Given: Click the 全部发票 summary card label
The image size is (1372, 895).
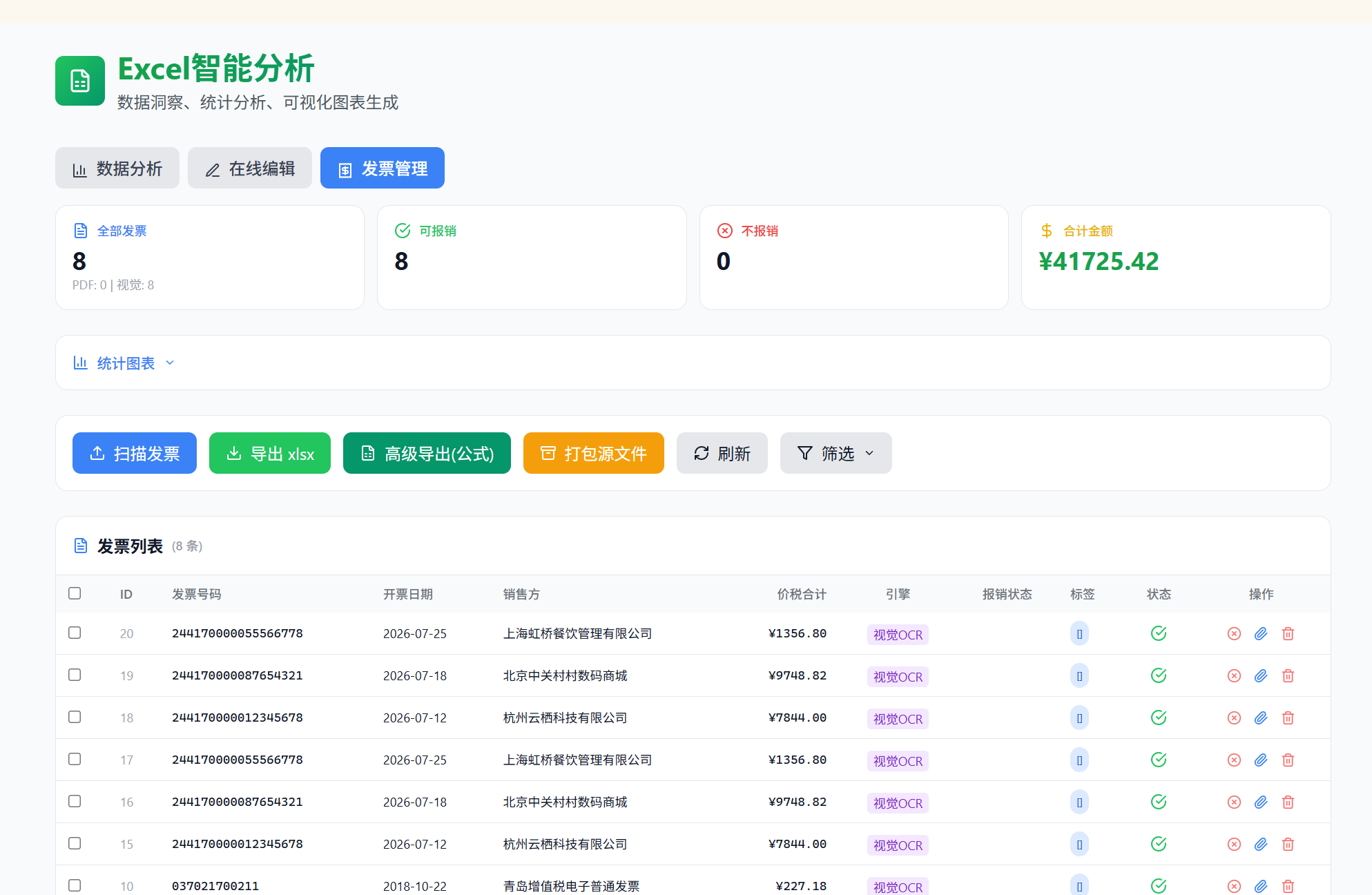Looking at the screenshot, I should 122,231.
